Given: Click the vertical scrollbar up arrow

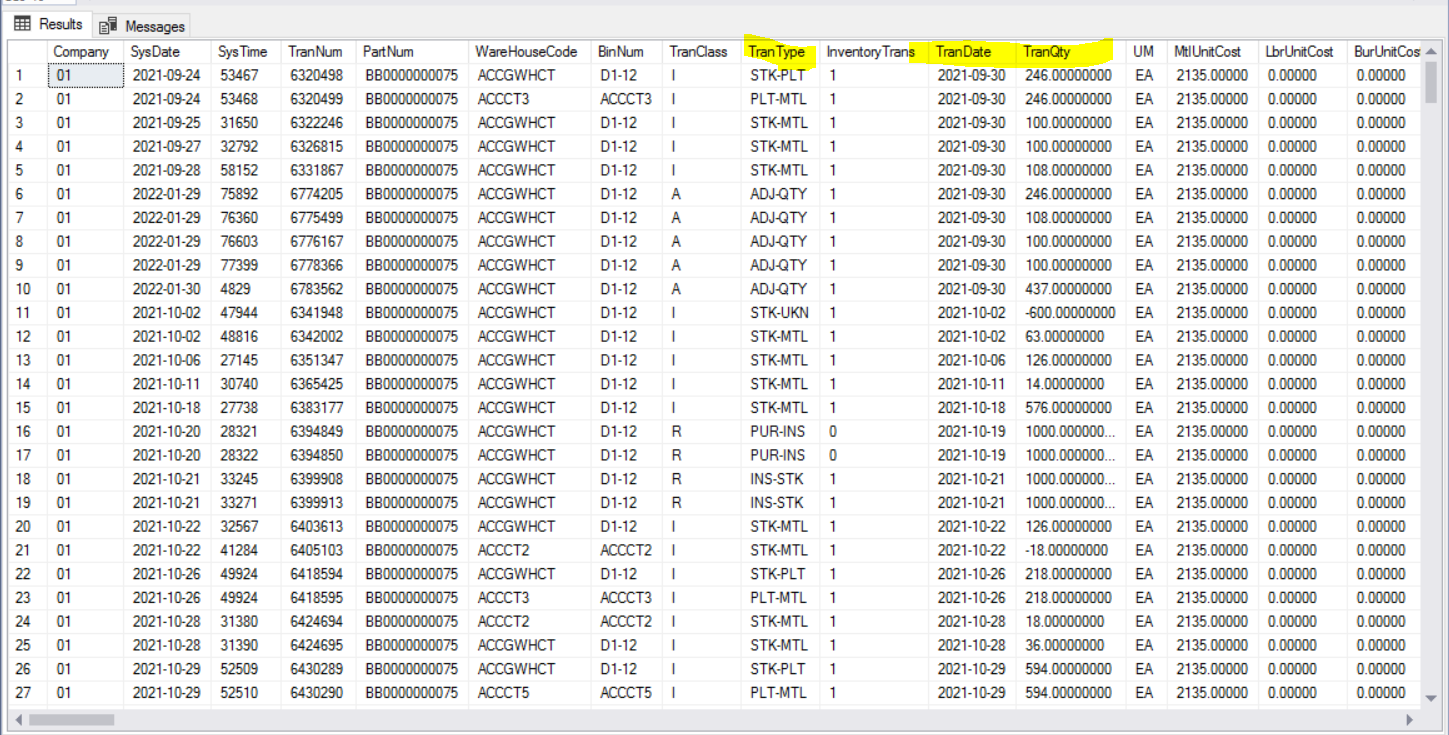Looking at the screenshot, I should 1432,50.
